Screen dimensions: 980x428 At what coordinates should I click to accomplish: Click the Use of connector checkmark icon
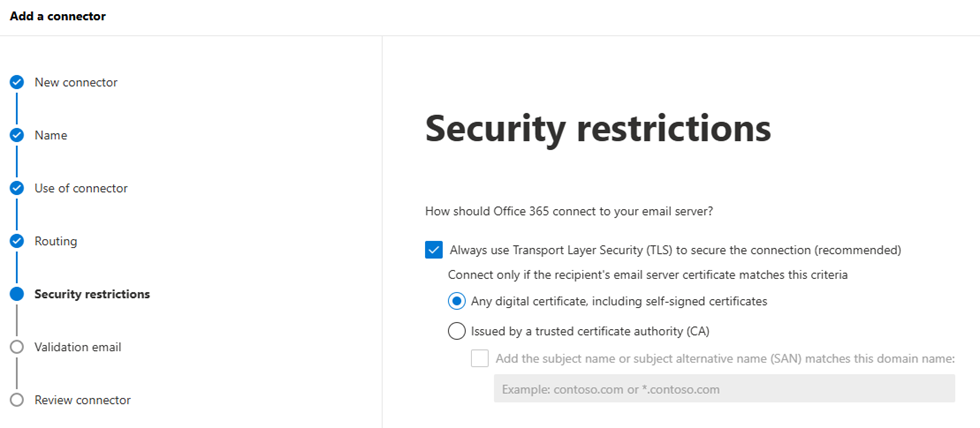16,188
